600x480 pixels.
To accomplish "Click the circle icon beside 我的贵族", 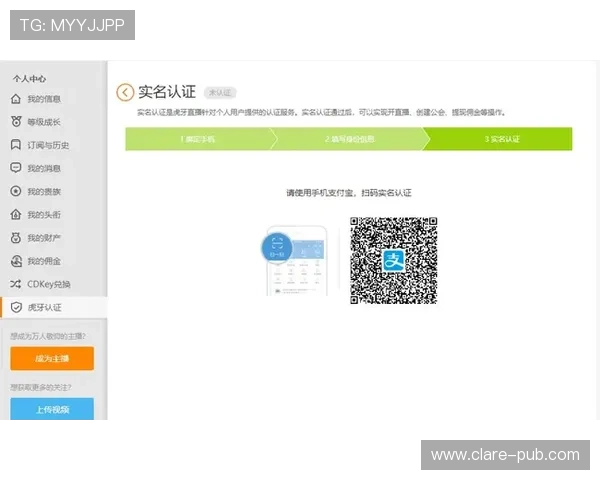I will (16, 191).
